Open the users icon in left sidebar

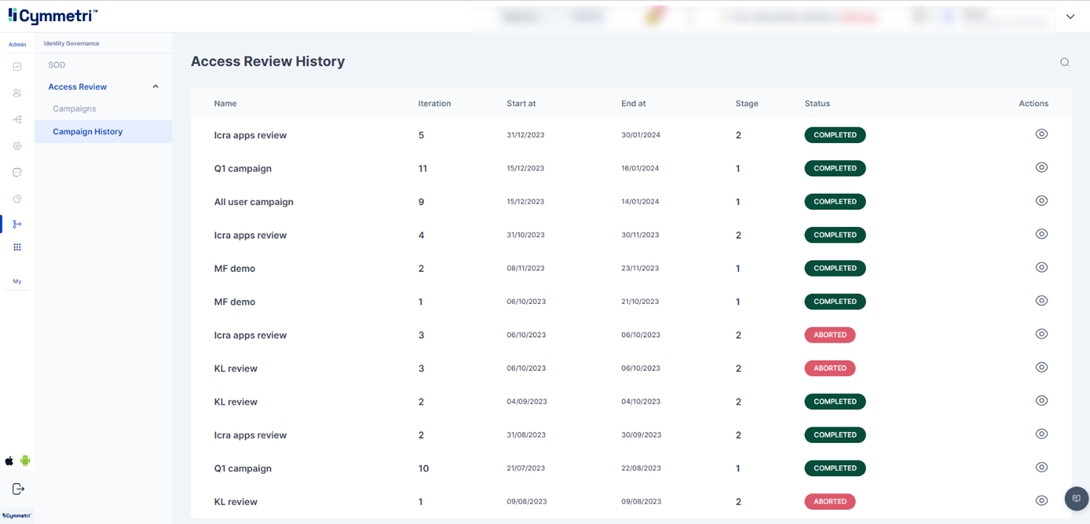[x=17, y=93]
